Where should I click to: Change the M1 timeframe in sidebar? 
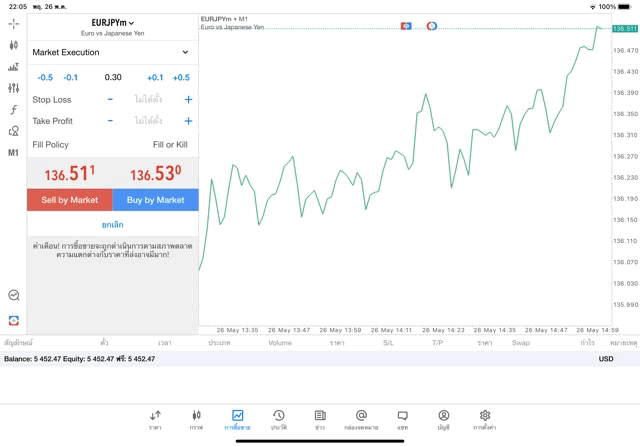[13, 153]
